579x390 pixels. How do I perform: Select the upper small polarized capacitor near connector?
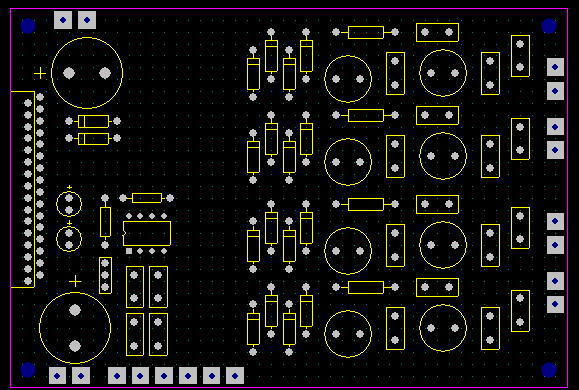pos(69,203)
